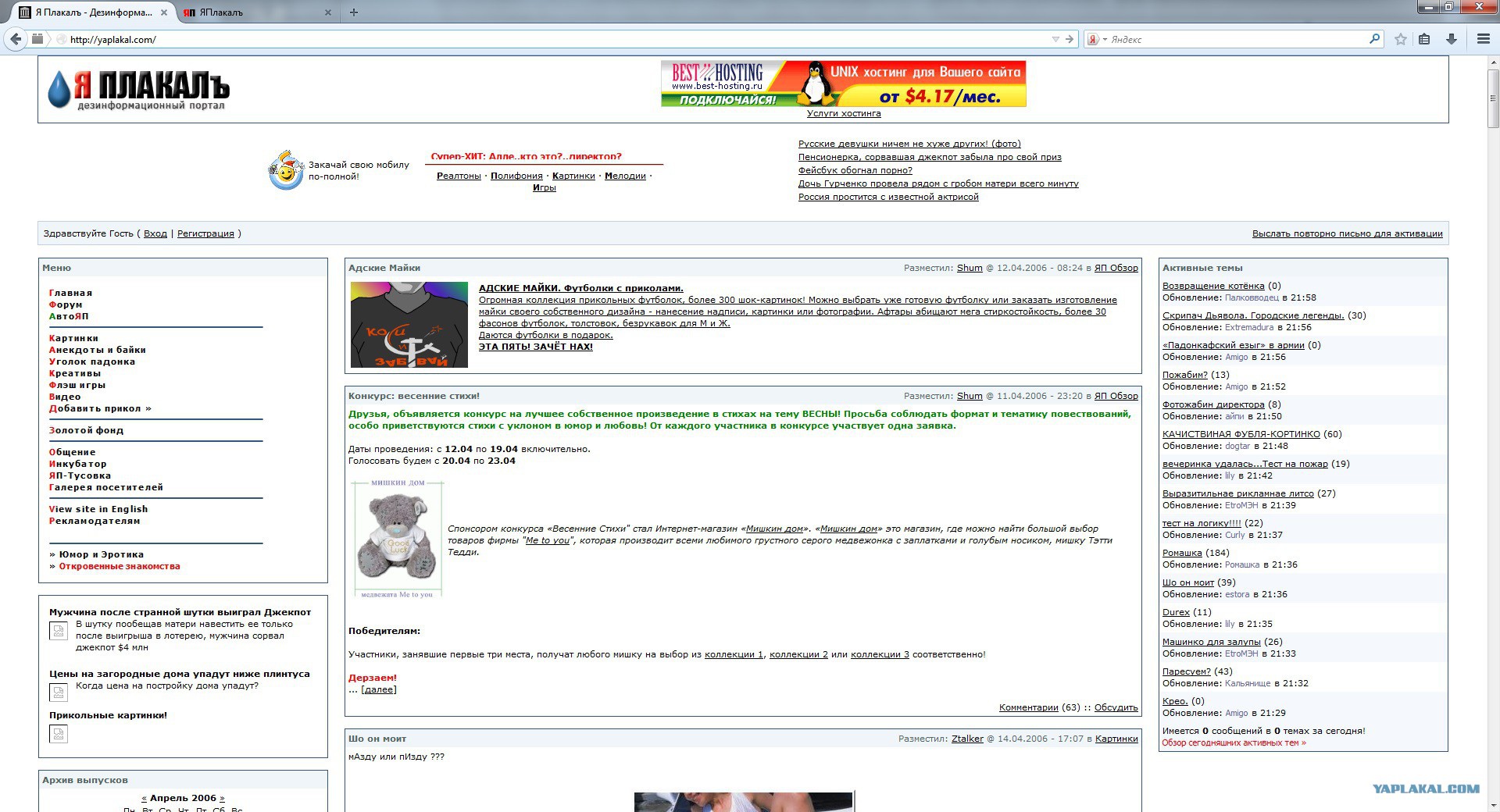
Task: Open the 'Мелодии' link
Action: (x=625, y=176)
